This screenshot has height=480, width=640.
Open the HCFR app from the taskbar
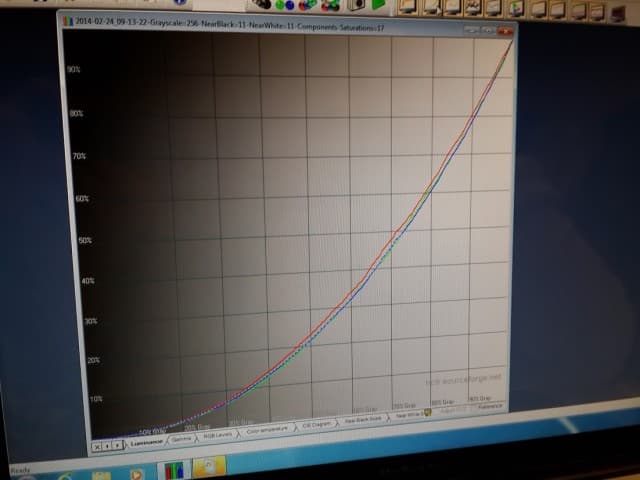pyautogui.click(x=174, y=470)
